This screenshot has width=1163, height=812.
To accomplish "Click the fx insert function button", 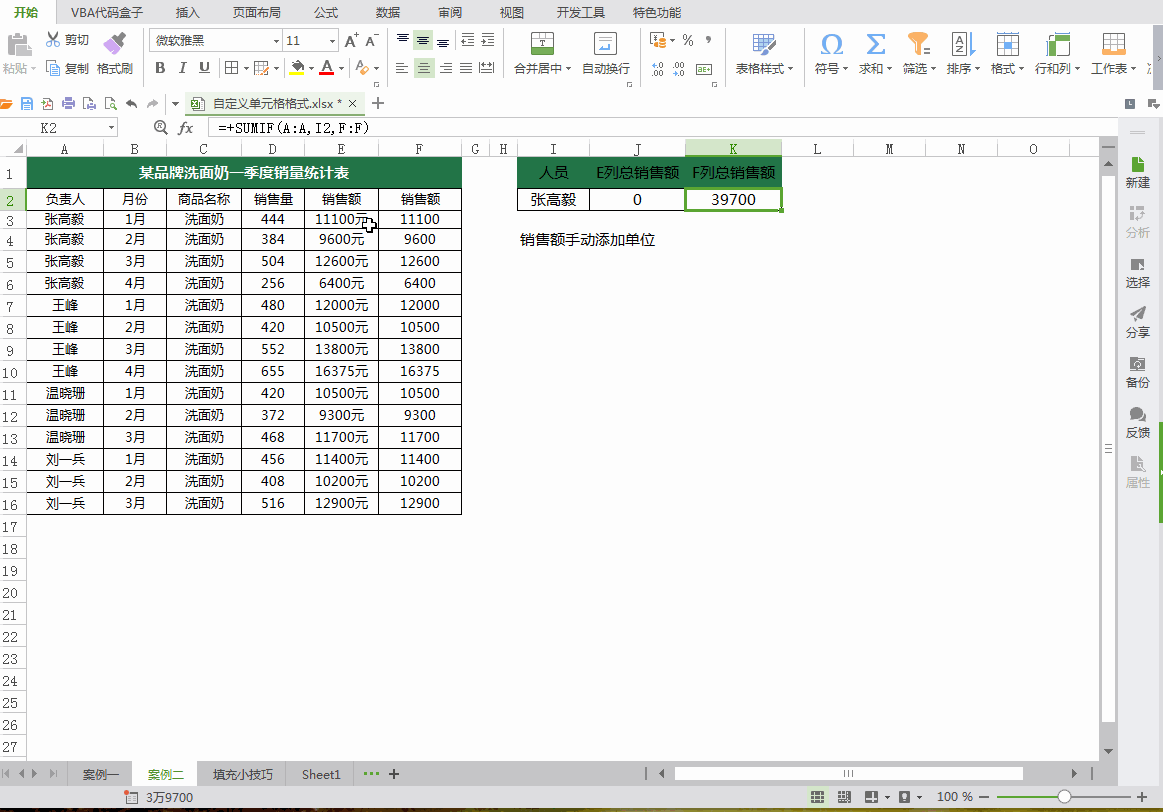I will pyautogui.click(x=185, y=128).
